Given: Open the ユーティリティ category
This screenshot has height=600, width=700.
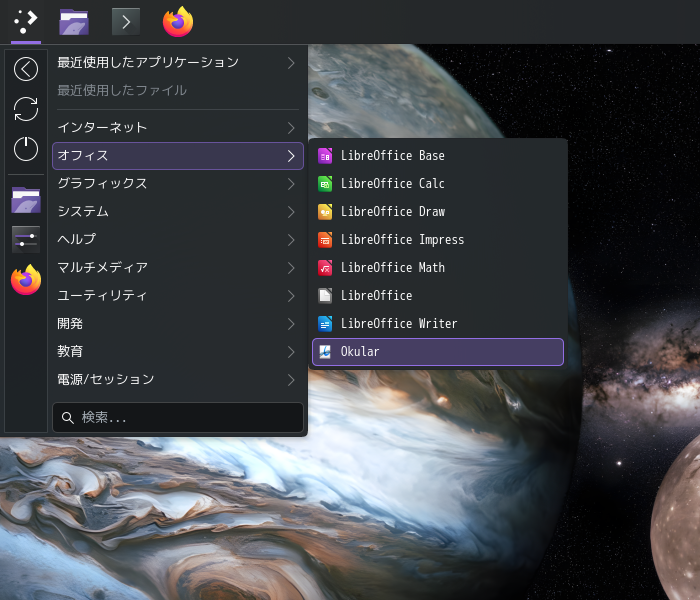Looking at the screenshot, I should [178, 296].
